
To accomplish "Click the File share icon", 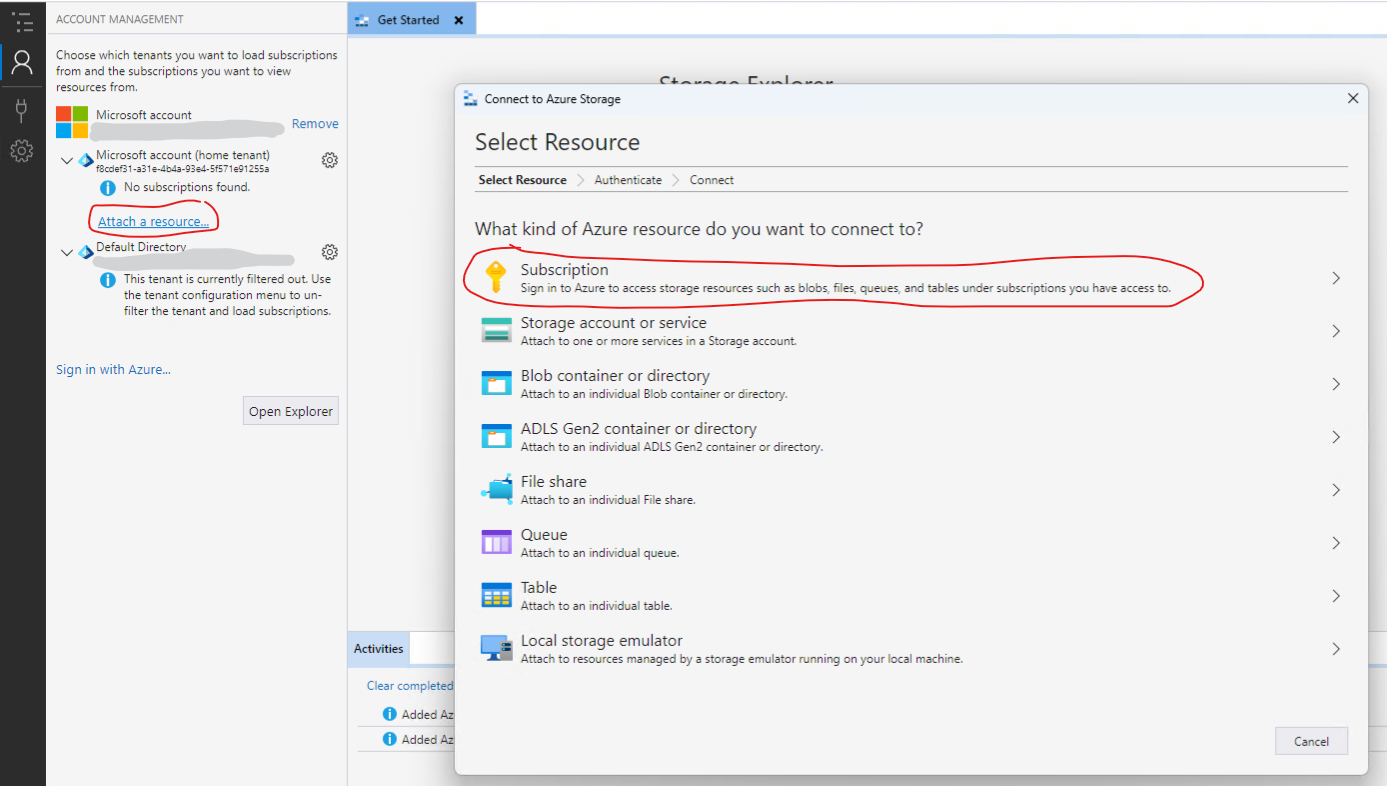I will pyautogui.click(x=496, y=489).
